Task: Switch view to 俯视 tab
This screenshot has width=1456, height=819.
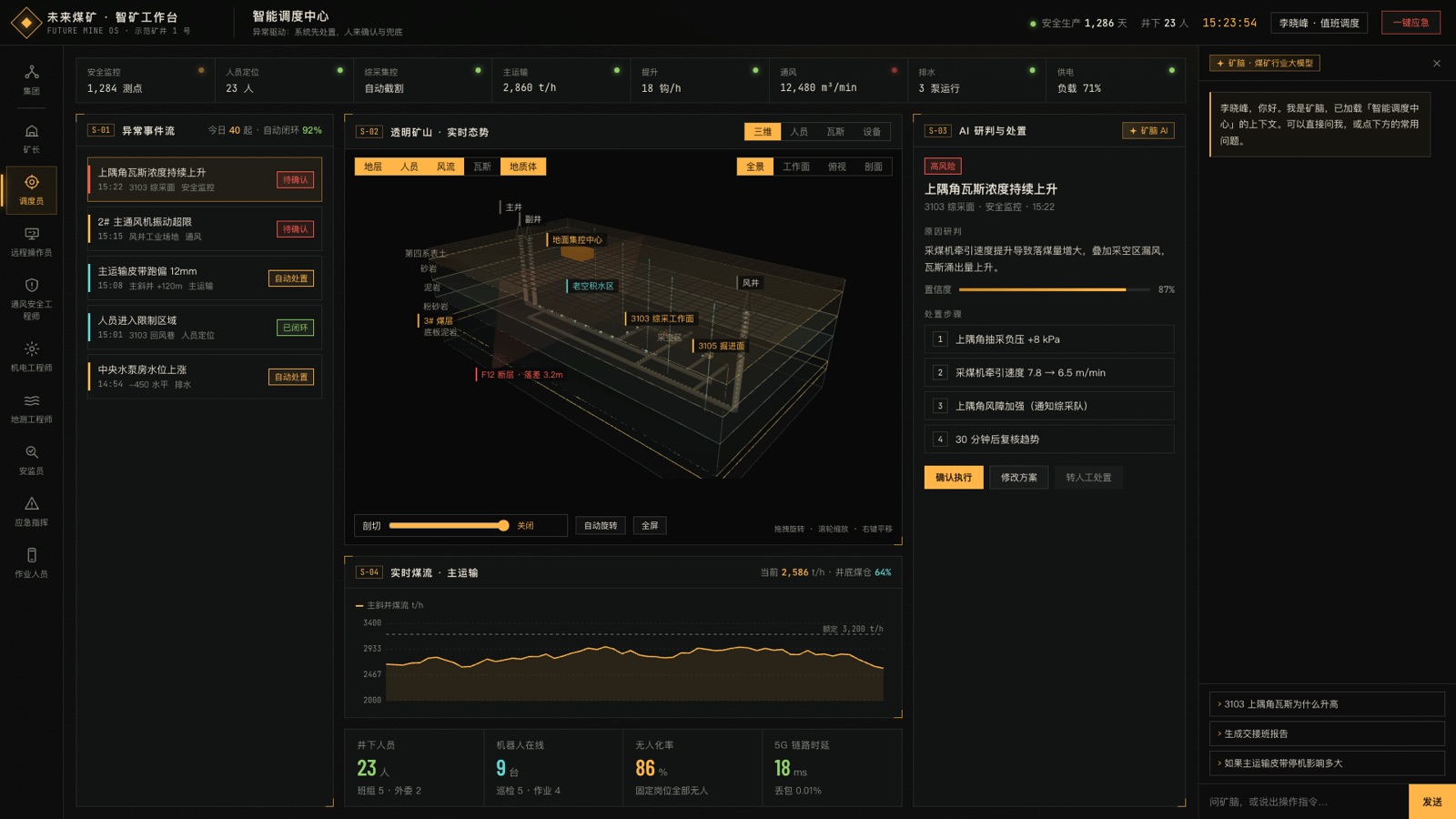Action: [x=837, y=167]
